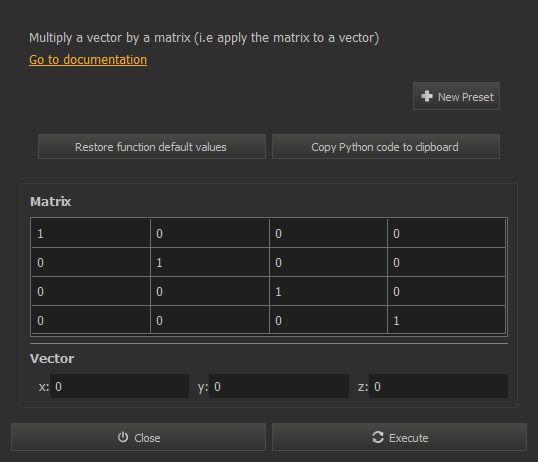
Task: Focus the vector z input field
Action: click(x=438, y=386)
